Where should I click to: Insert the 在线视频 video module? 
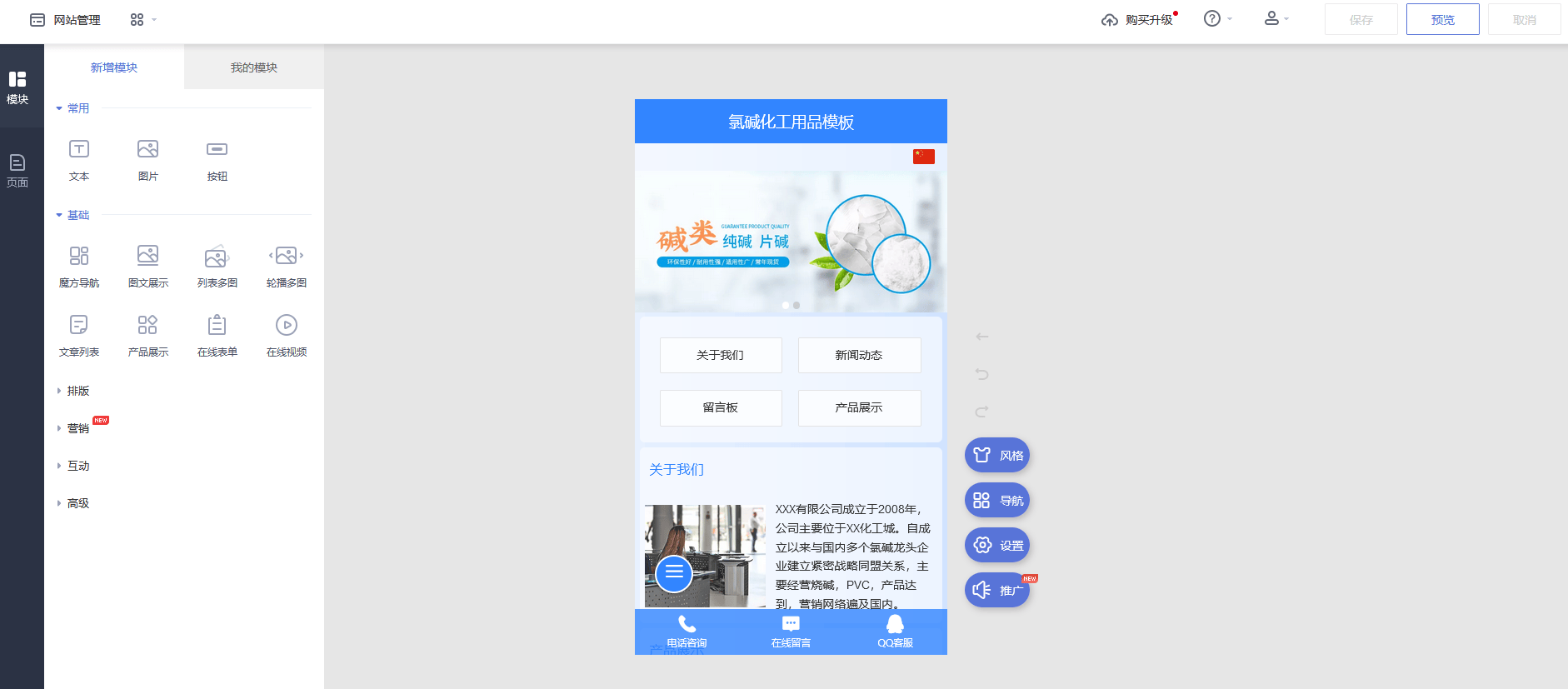tap(286, 336)
